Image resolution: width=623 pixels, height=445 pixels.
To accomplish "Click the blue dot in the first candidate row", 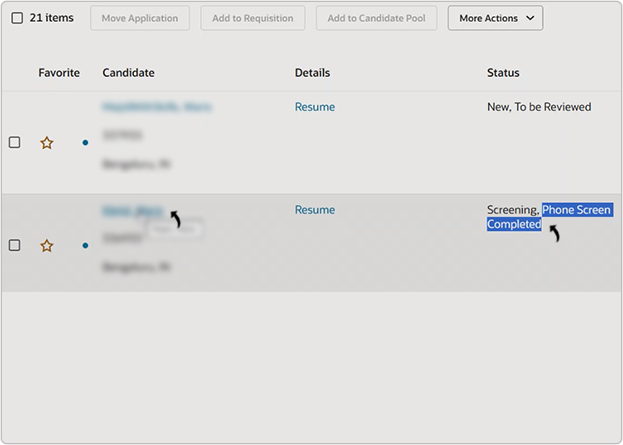I will click(85, 143).
